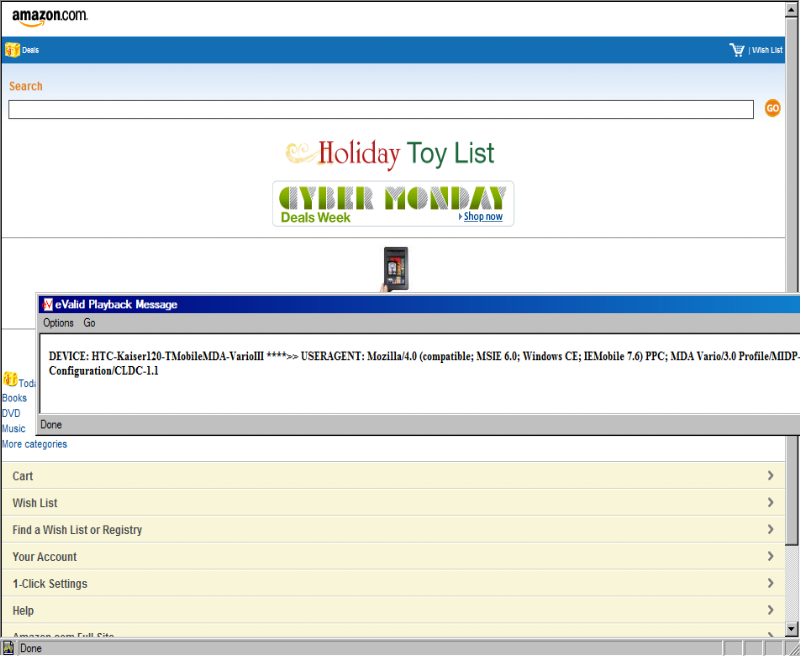Image resolution: width=800 pixels, height=656 pixels.
Task: Open the Deals gift box icon
Action: click(x=12, y=50)
